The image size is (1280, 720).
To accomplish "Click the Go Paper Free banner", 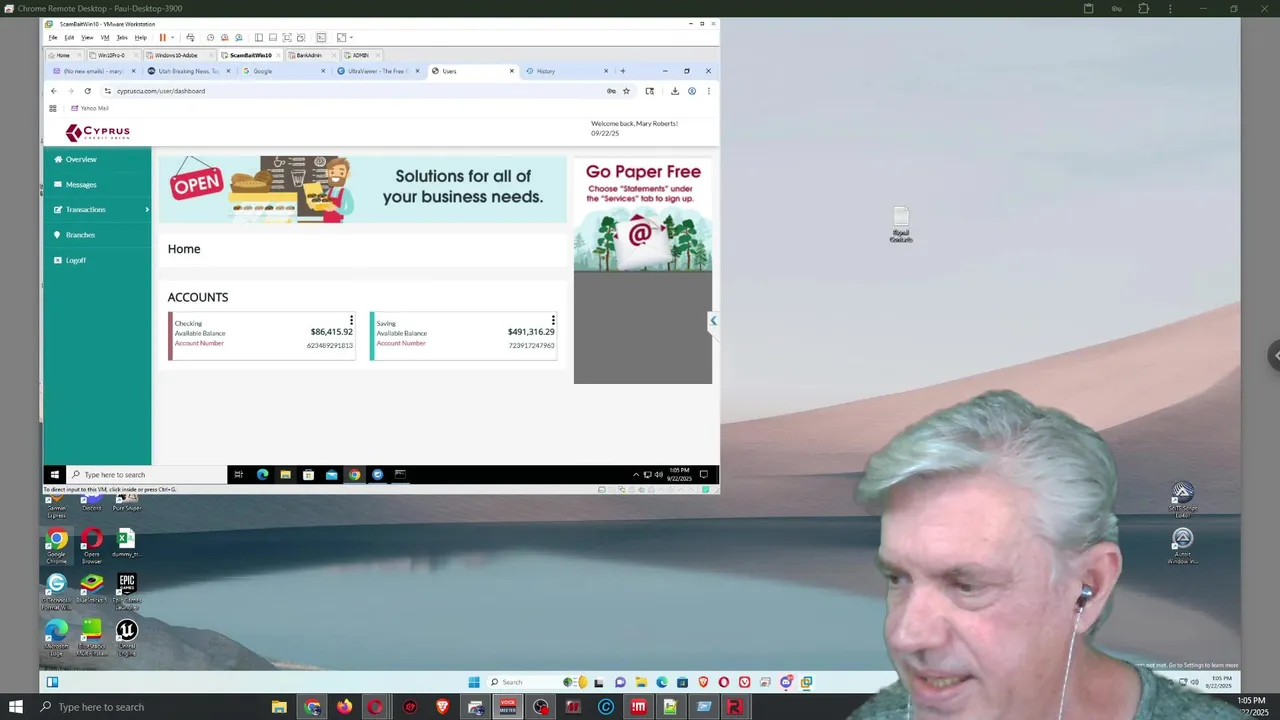I will [x=643, y=215].
